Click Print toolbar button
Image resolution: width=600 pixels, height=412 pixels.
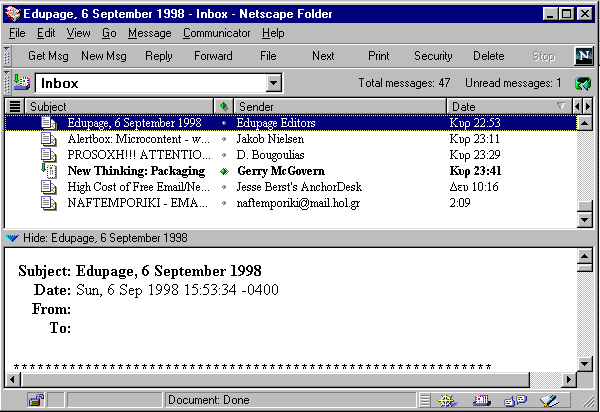point(378,56)
